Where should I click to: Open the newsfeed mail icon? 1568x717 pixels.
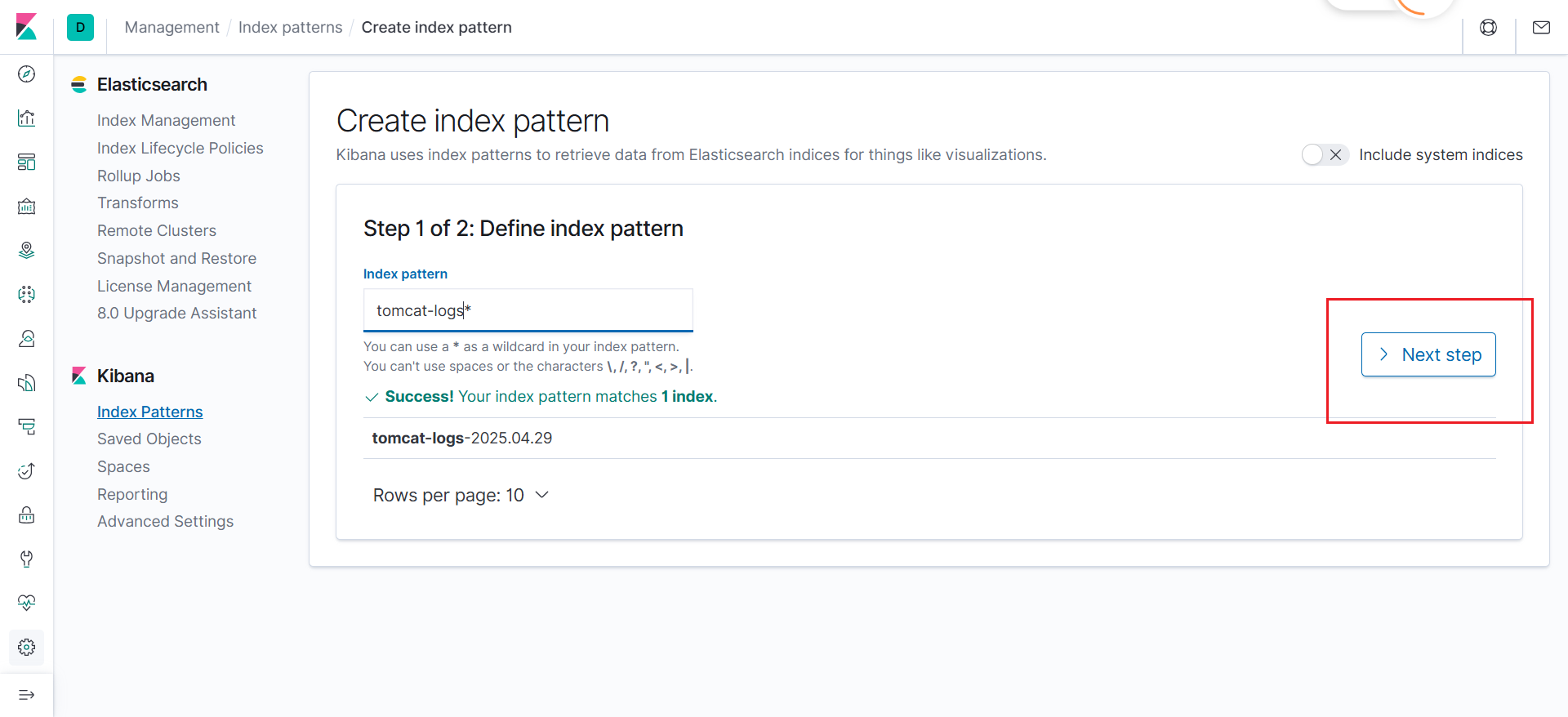(1541, 28)
